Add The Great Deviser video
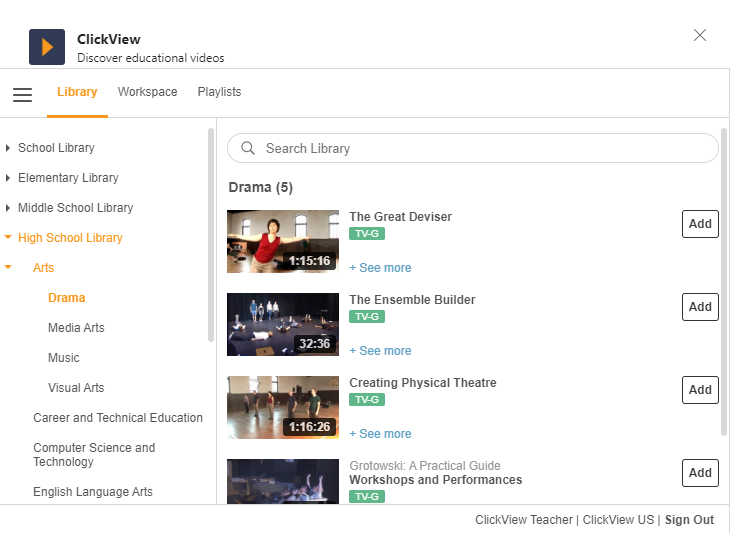The image size is (730, 534). click(700, 224)
